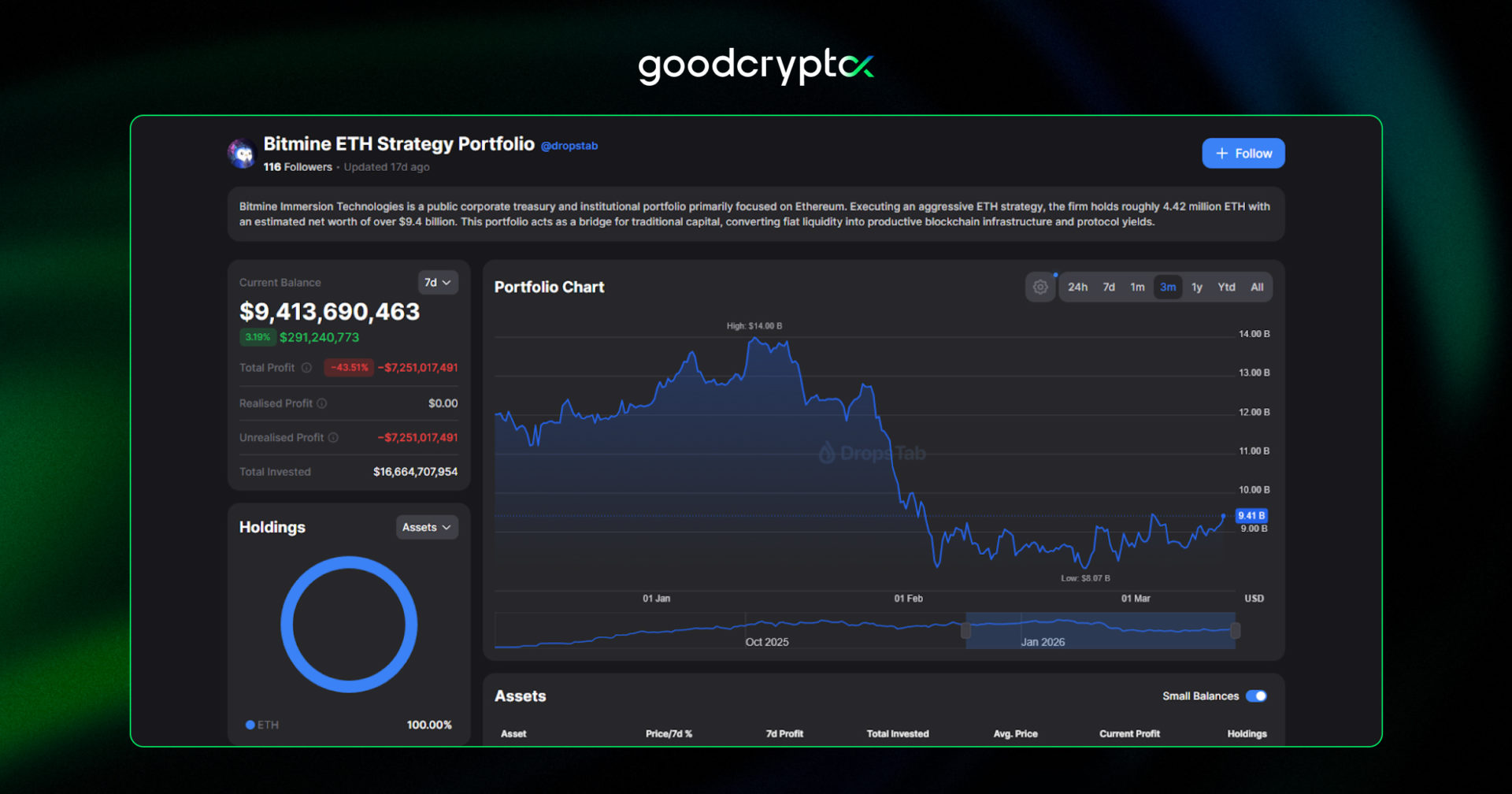Open the chart settings gear icon

[1039, 287]
